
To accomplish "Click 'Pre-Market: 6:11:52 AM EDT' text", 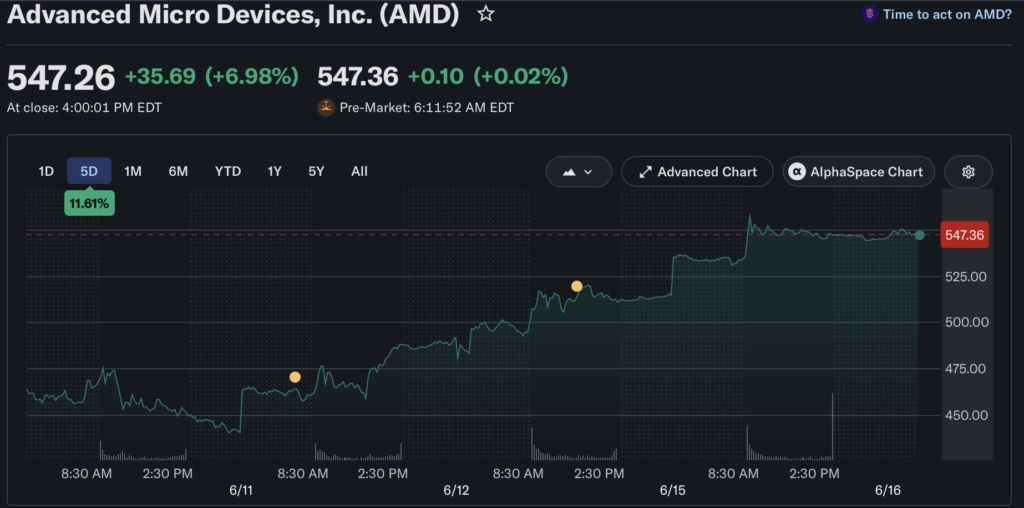I will [426, 108].
